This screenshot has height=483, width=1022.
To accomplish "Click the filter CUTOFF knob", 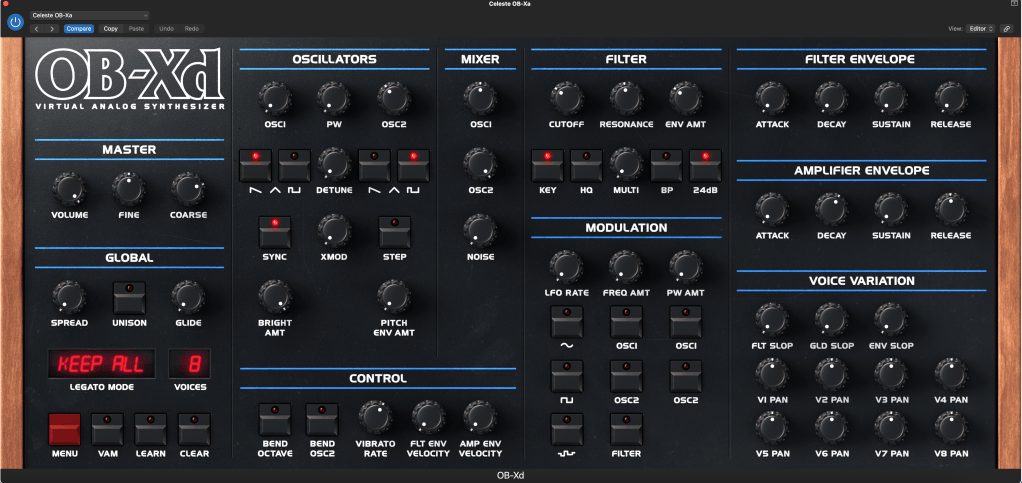I will [565, 97].
